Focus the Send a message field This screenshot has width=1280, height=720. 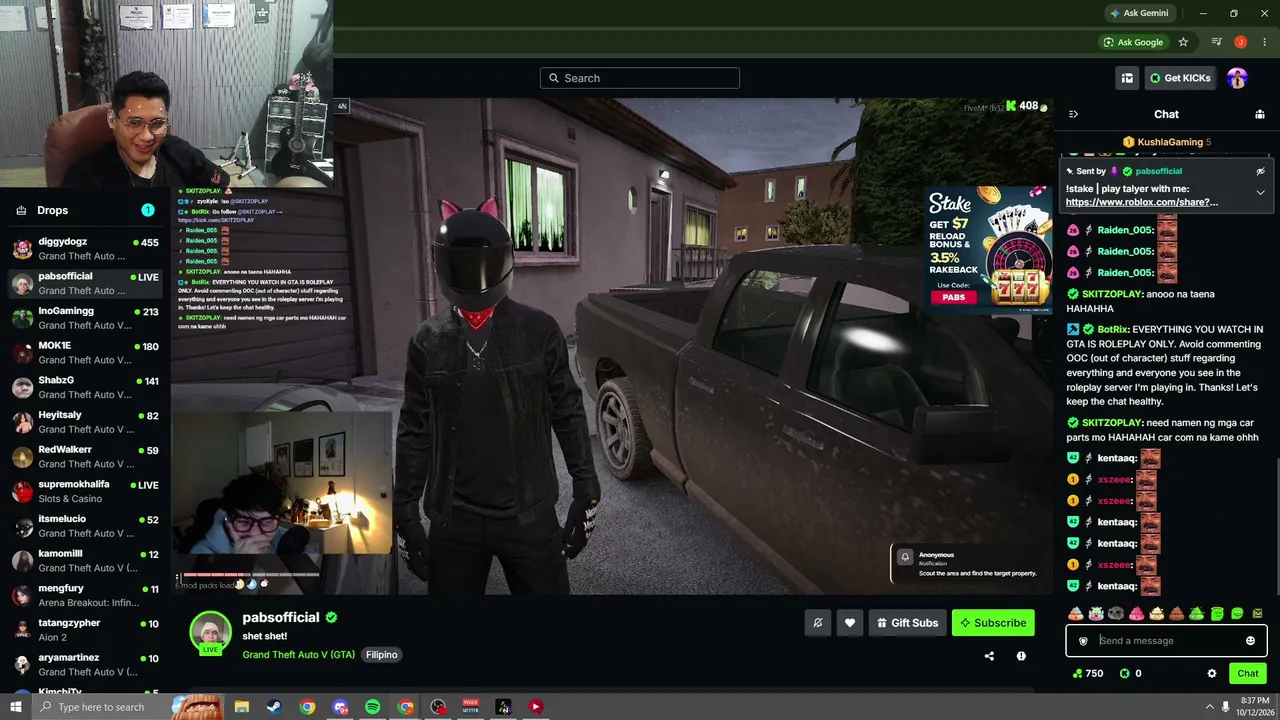[1167, 641]
